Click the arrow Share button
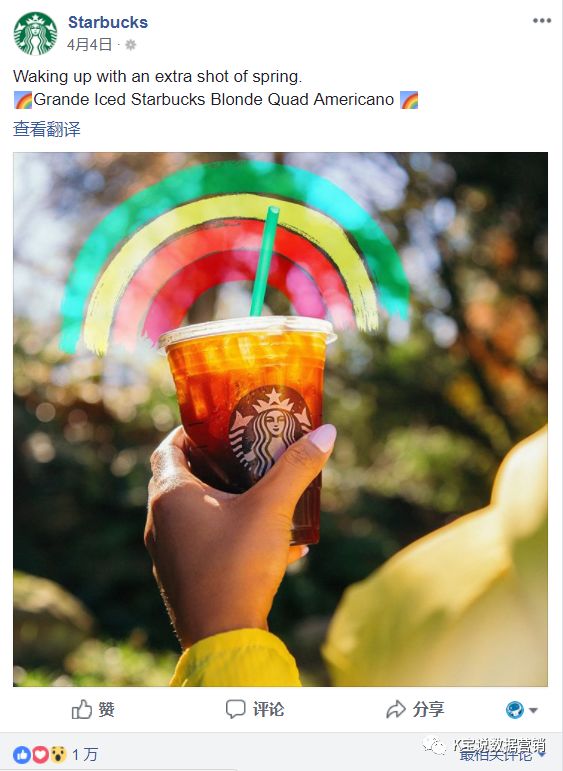The height and width of the screenshot is (771, 563). tap(415, 709)
